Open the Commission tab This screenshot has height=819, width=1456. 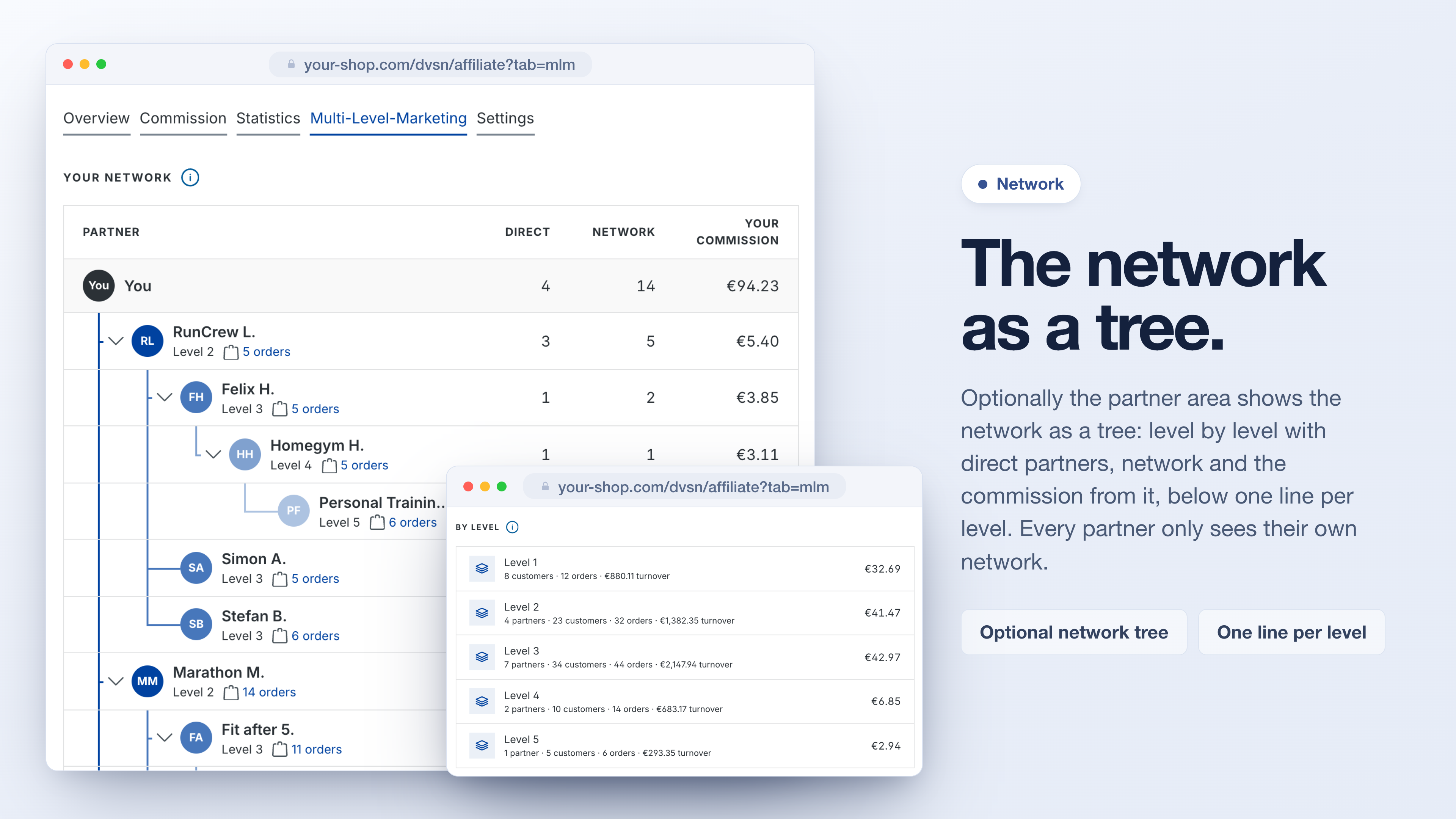coord(183,119)
